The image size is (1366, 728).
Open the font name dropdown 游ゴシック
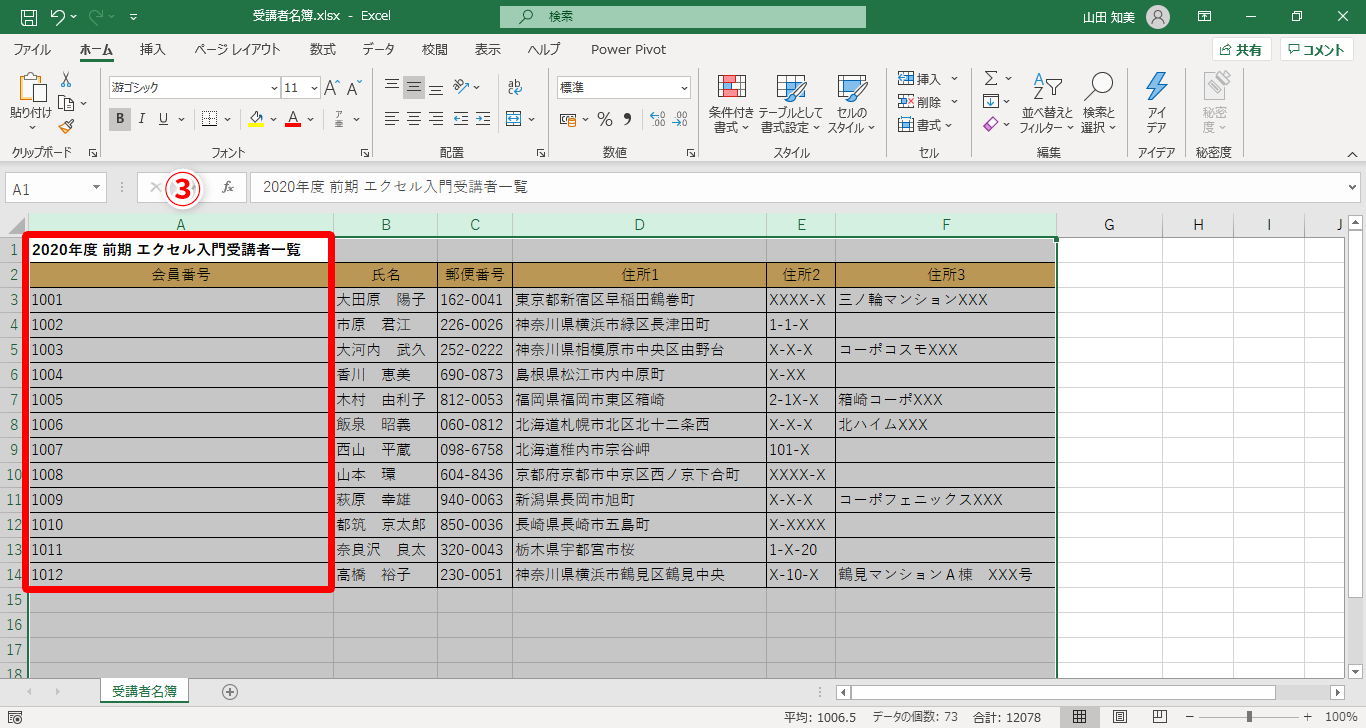(x=274, y=88)
